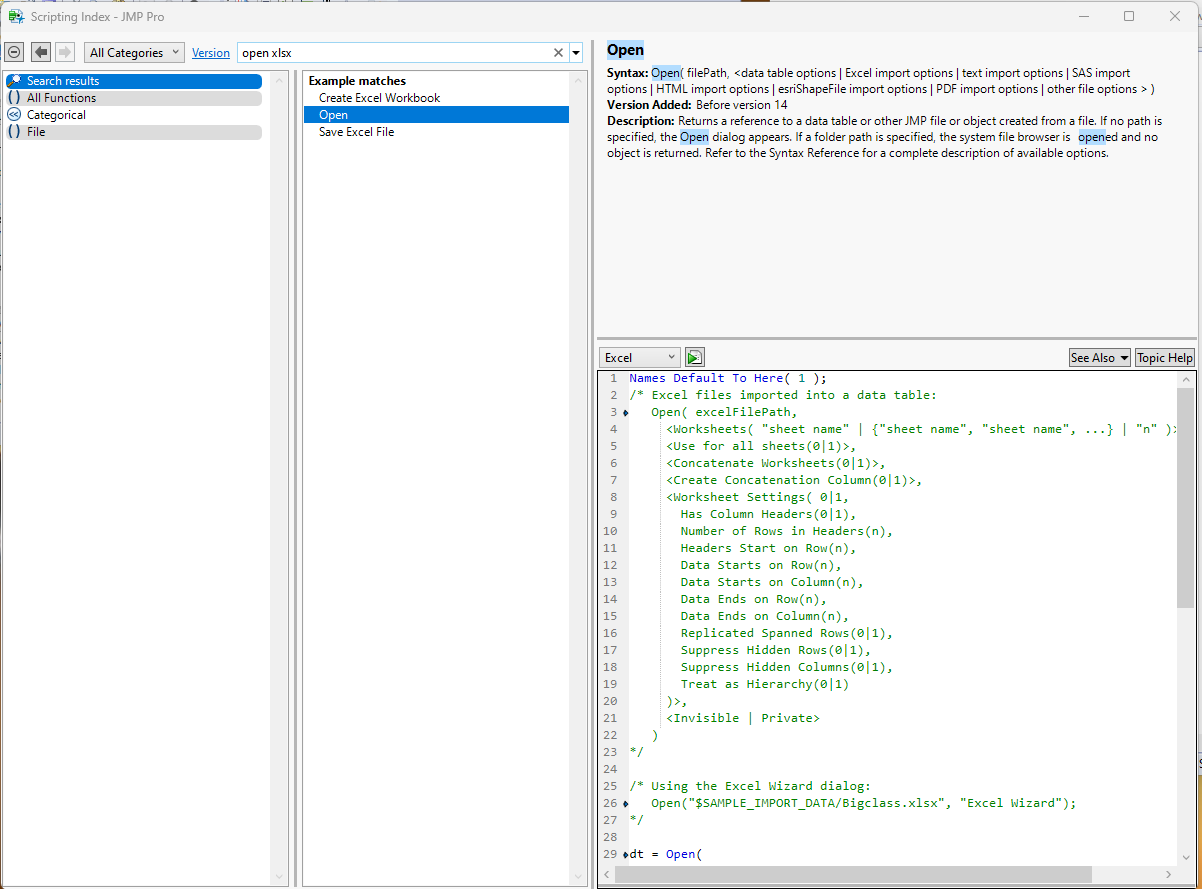This screenshot has height=889, width=1202.
Task: Select Save Excel File in matches
Action: click(356, 132)
